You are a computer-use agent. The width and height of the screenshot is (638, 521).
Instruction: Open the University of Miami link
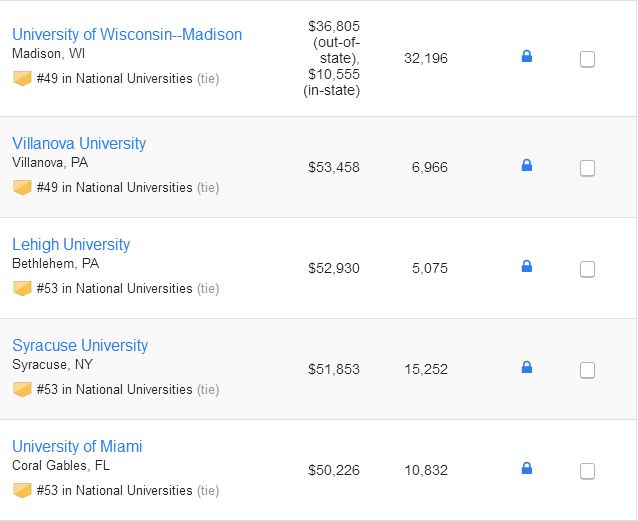pyautogui.click(x=77, y=447)
